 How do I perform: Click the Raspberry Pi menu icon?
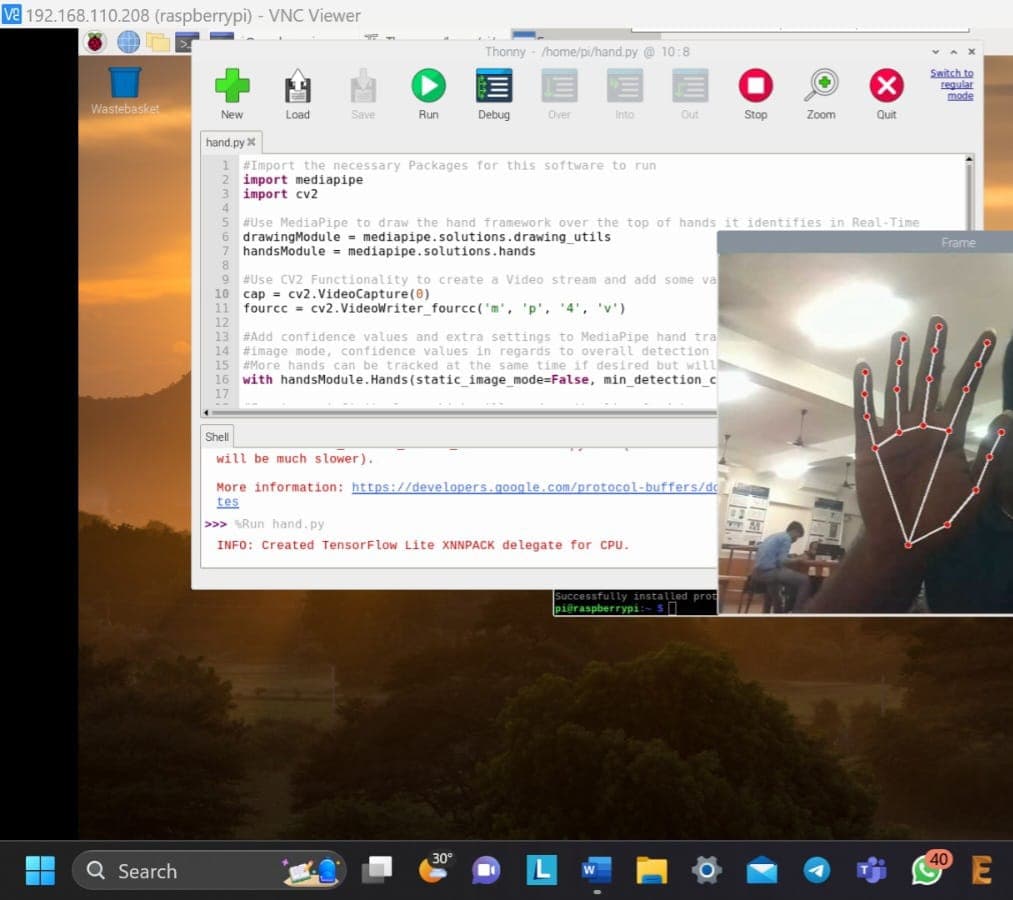pyautogui.click(x=95, y=43)
